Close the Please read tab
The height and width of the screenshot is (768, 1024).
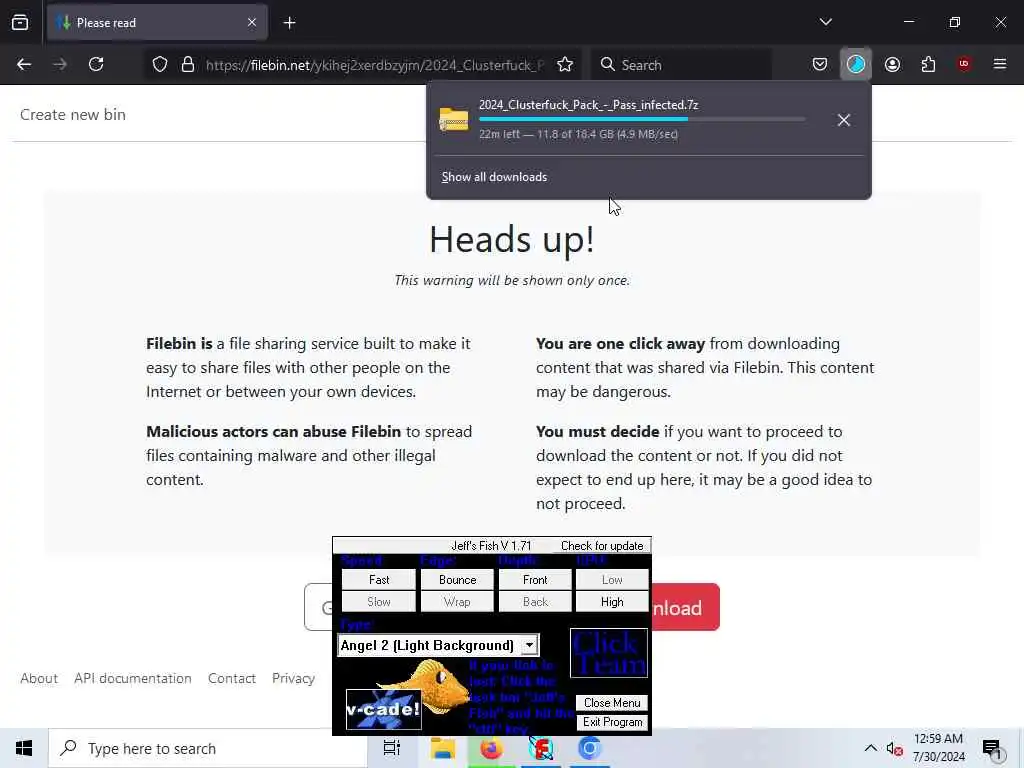tap(252, 23)
